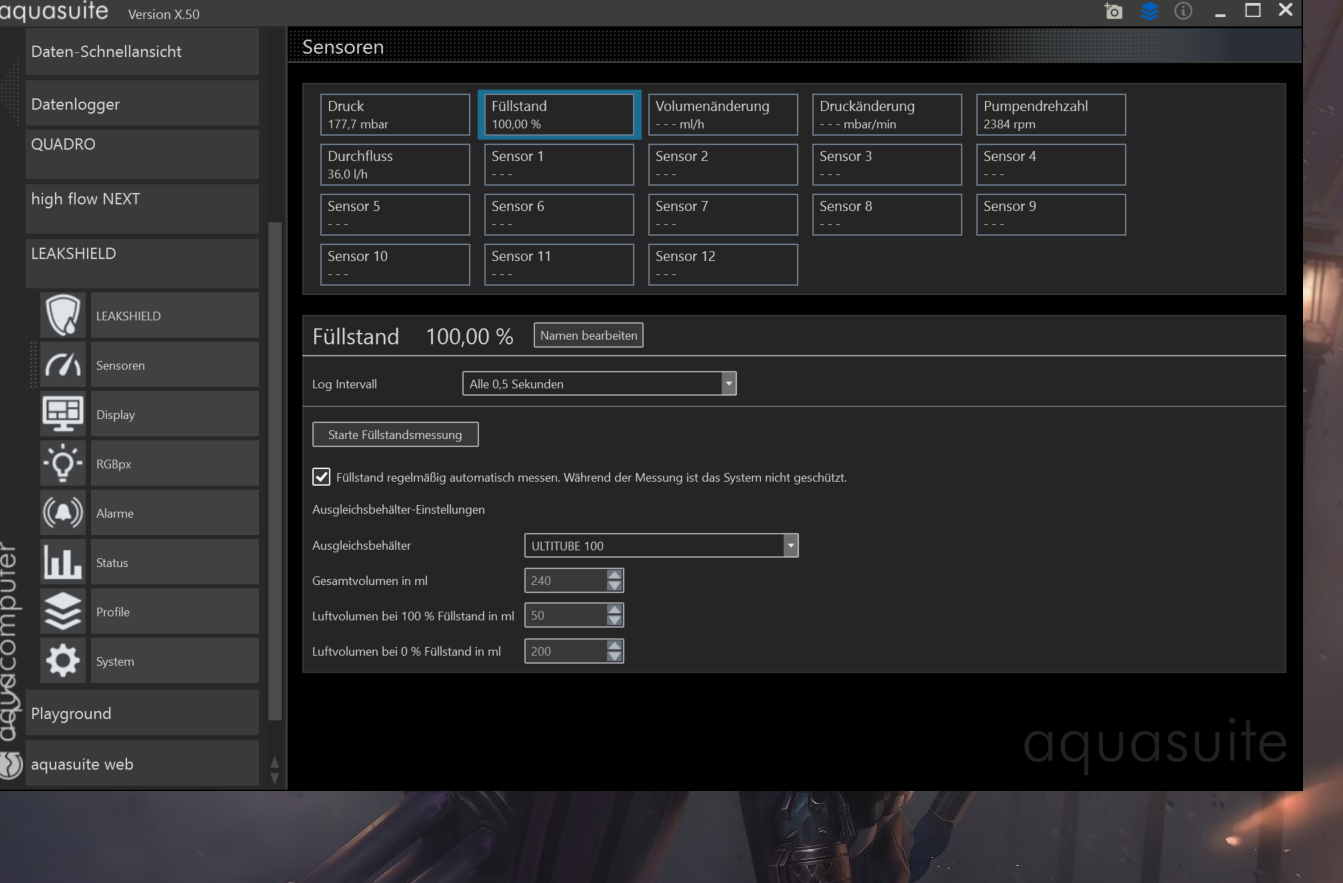Open Daten-Schnellansicht in the sidebar

(x=142, y=52)
